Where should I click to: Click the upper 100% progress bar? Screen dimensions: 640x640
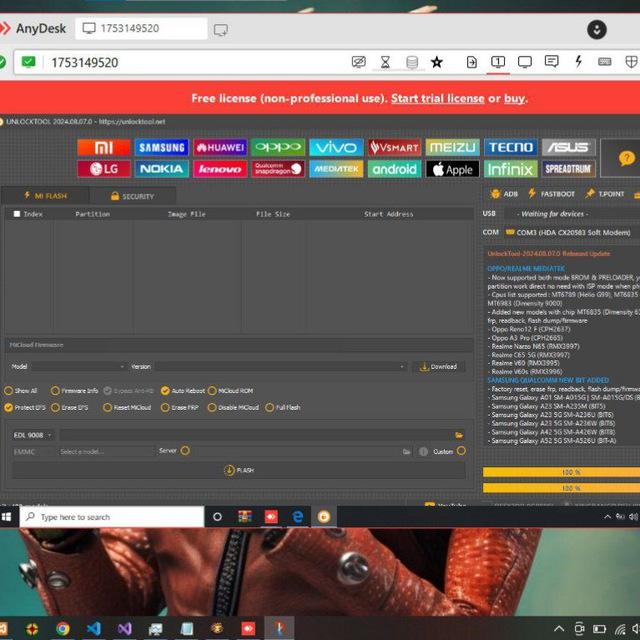pos(562,472)
